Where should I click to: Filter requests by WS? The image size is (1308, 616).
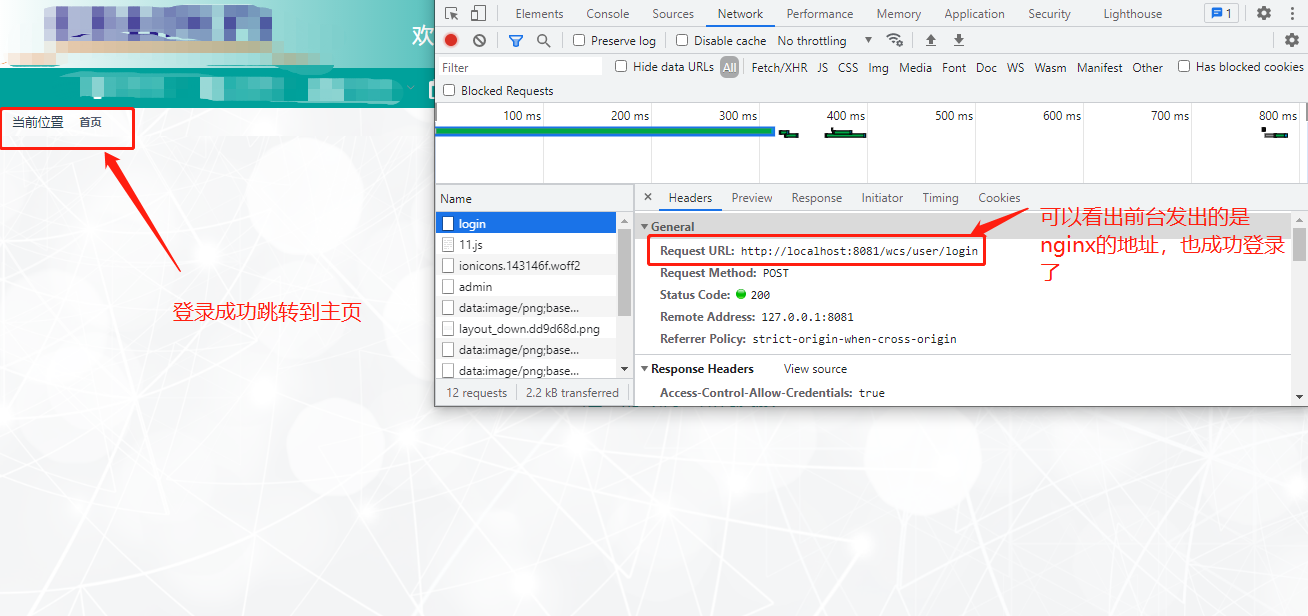pos(1015,68)
